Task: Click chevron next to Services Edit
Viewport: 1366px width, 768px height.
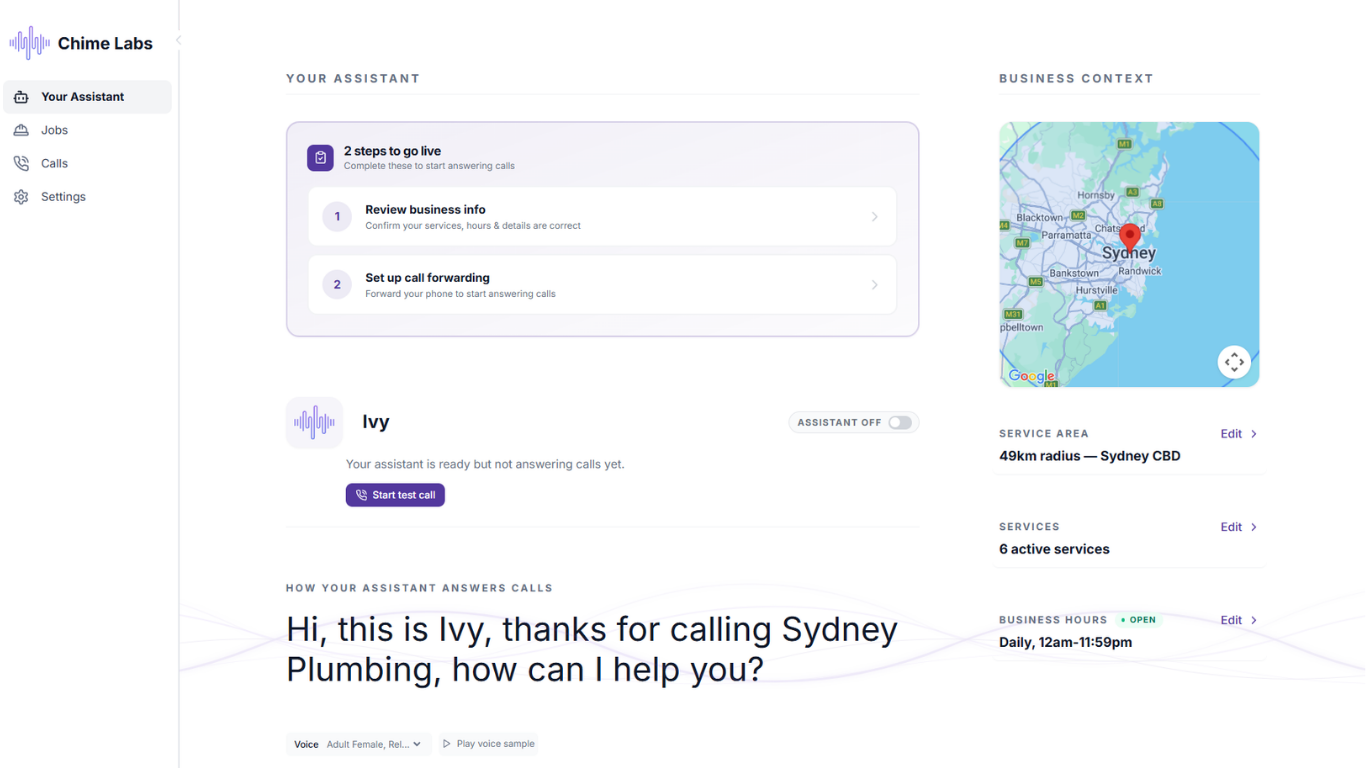Action: point(1254,527)
